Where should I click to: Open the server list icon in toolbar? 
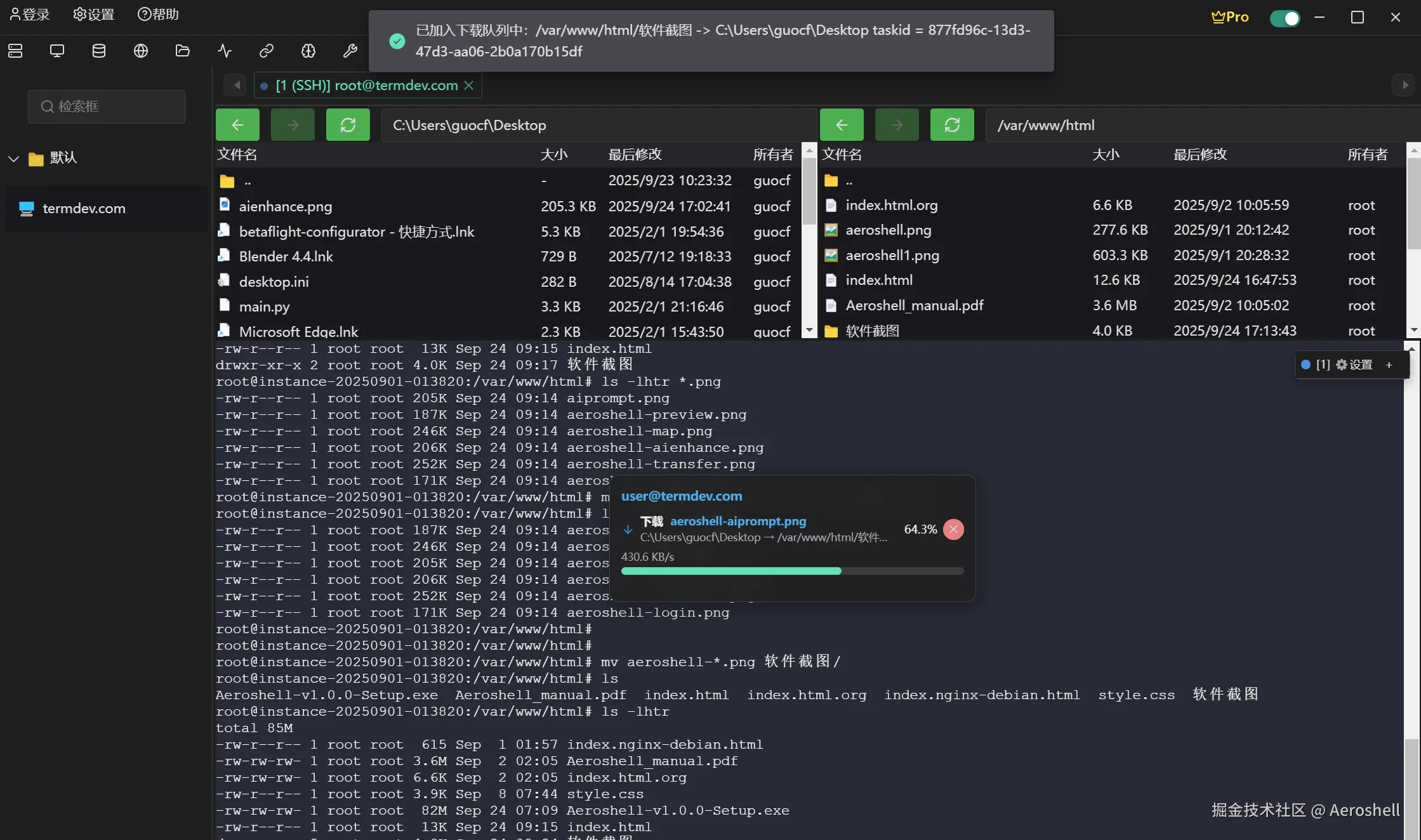[x=15, y=51]
